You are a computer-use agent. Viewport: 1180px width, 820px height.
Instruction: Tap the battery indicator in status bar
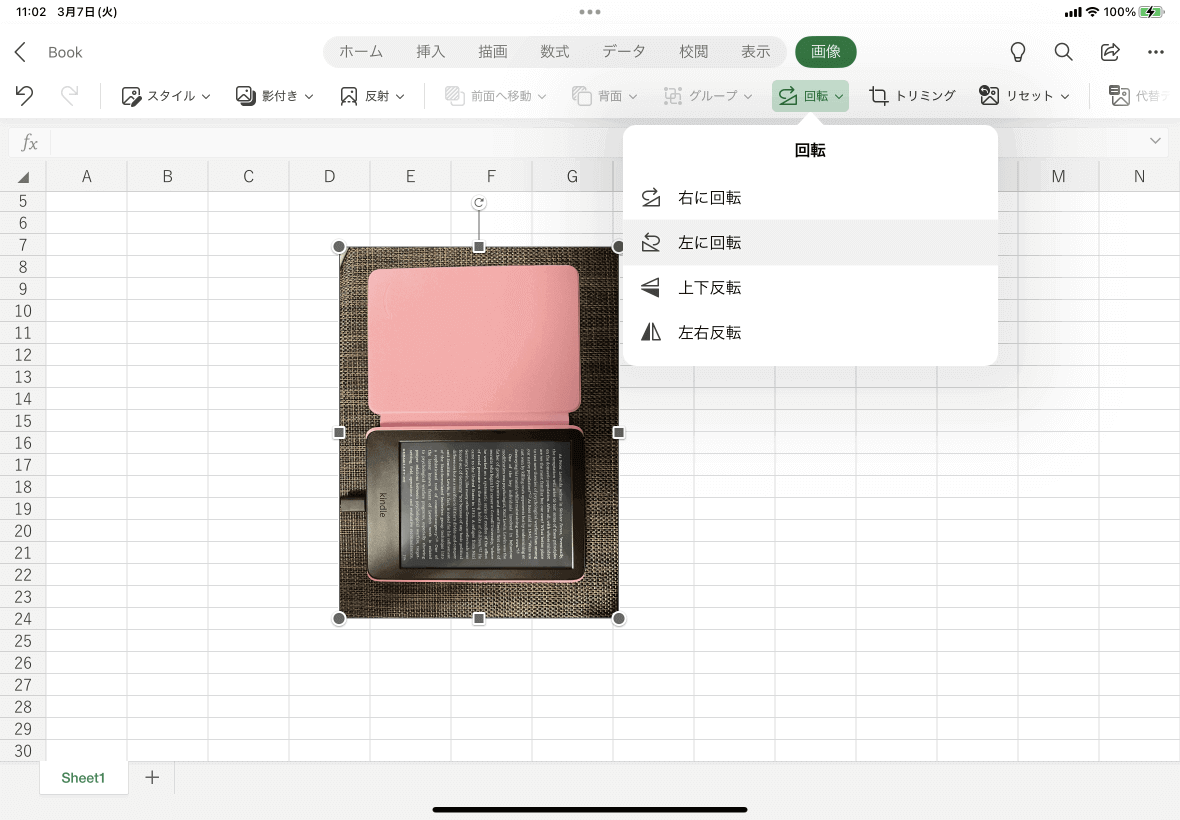(1151, 12)
